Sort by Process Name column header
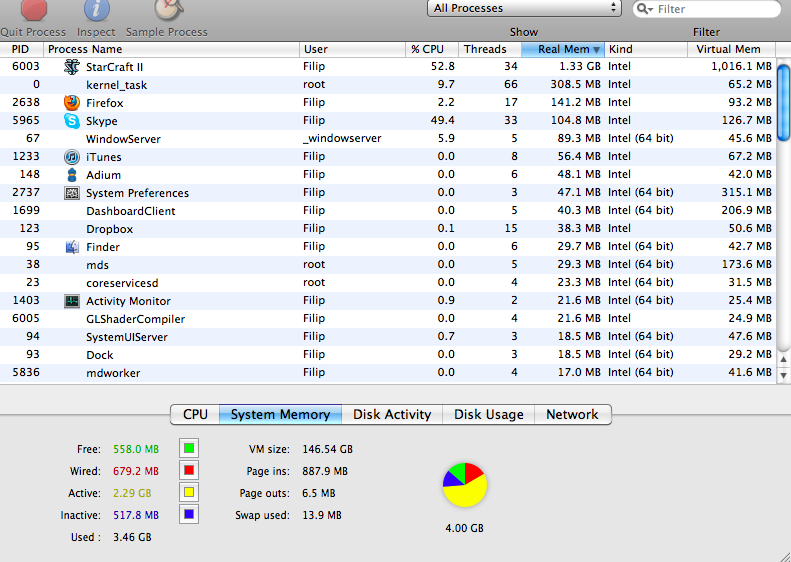 pyautogui.click(x=172, y=49)
